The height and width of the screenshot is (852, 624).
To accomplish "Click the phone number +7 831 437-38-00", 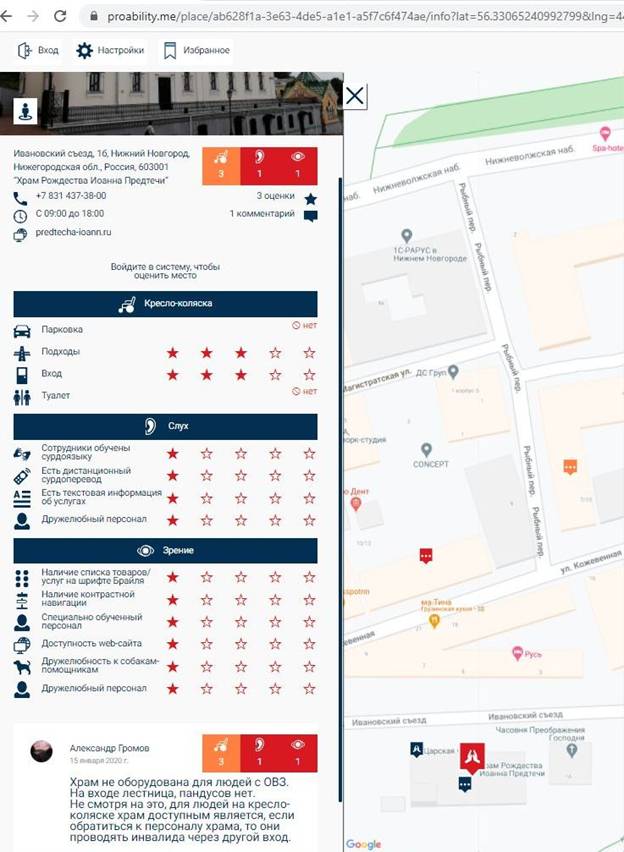I will 71,196.
